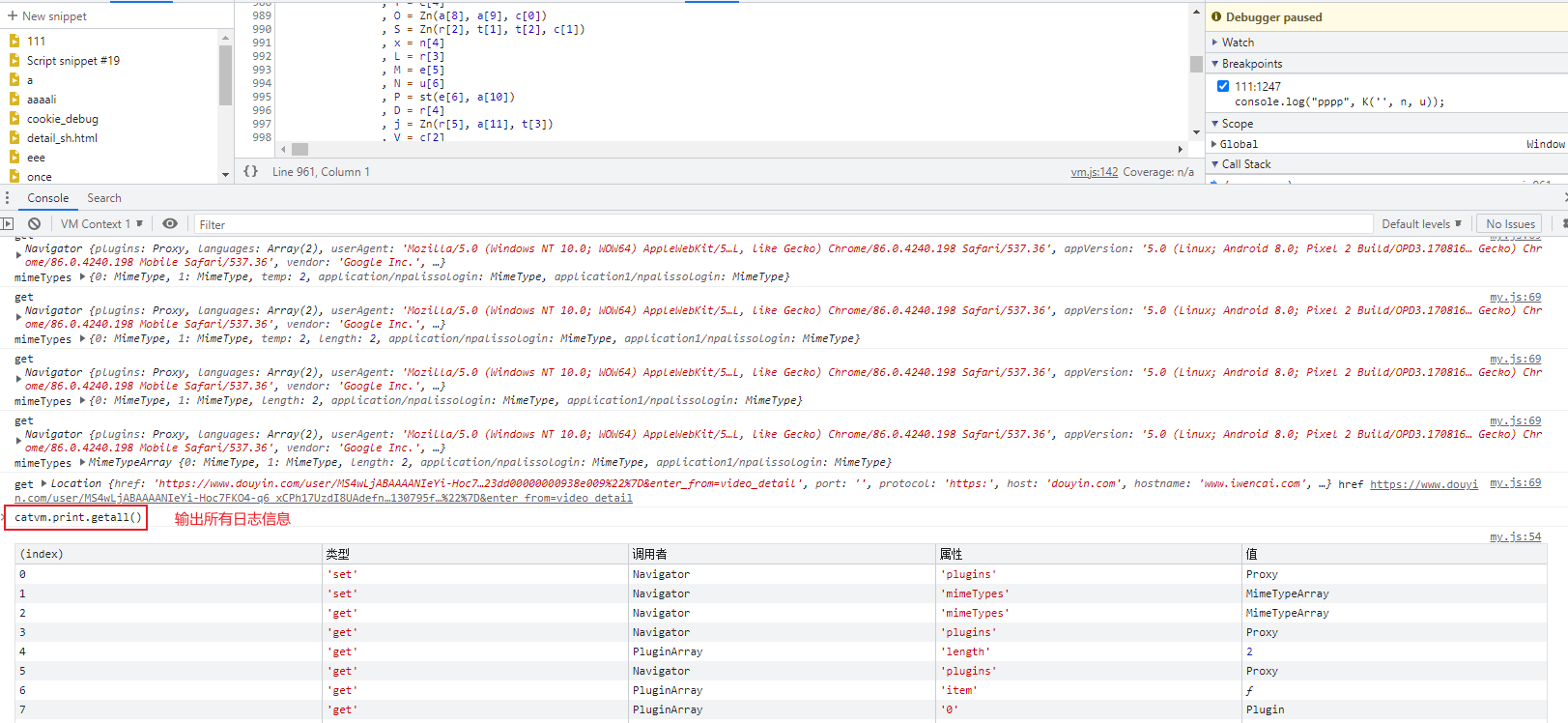Open the my.js:54 source link

1515,536
